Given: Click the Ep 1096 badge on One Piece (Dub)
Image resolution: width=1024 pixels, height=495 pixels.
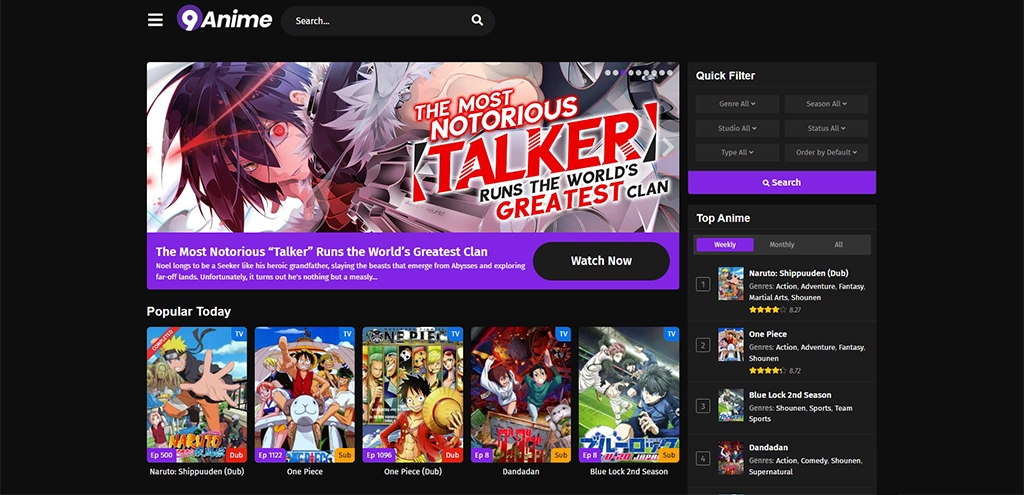Looking at the screenshot, I should (x=379, y=455).
